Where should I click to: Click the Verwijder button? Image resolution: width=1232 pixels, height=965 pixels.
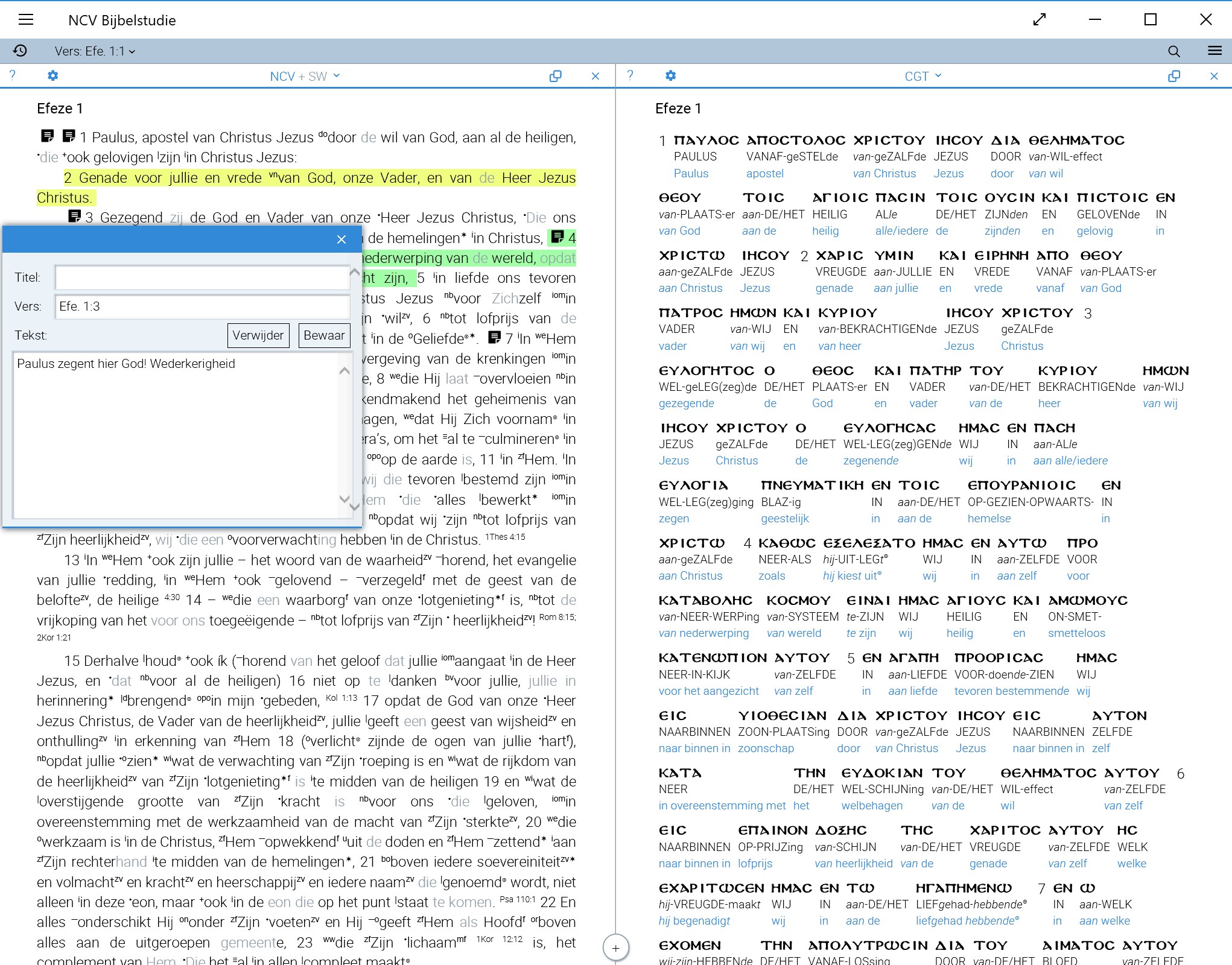click(x=258, y=335)
